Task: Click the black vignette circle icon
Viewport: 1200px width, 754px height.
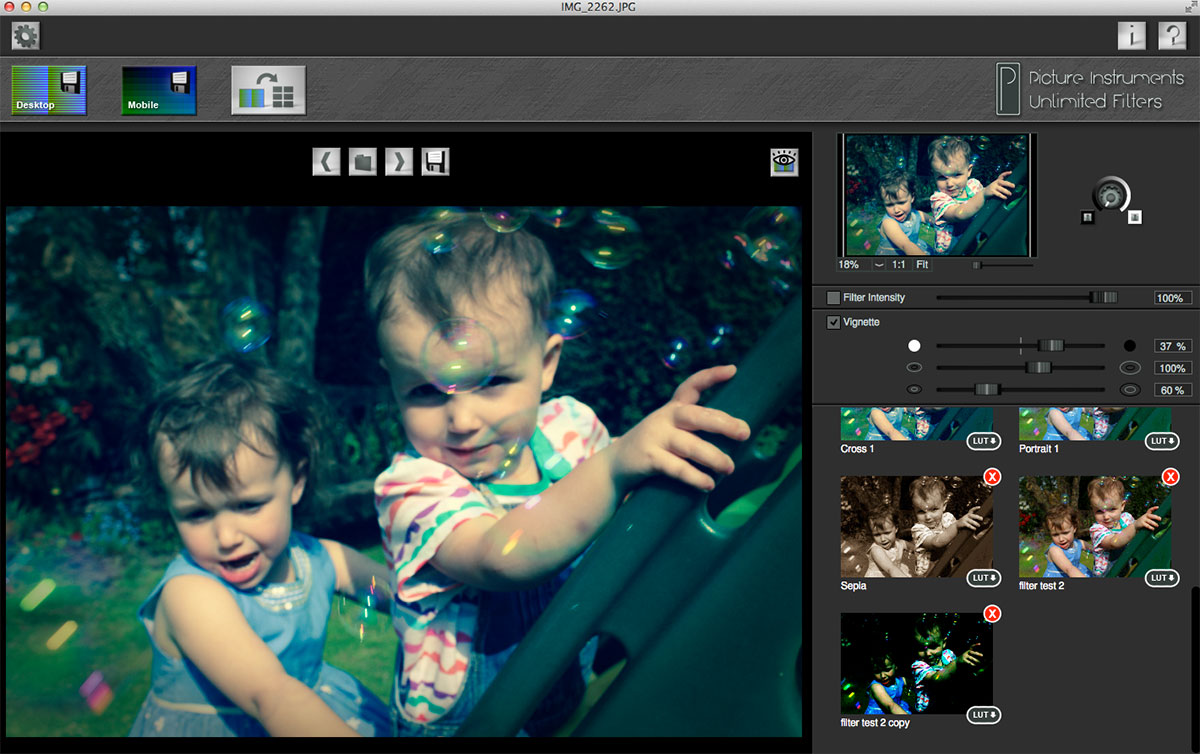Action: pyautogui.click(x=1130, y=346)
